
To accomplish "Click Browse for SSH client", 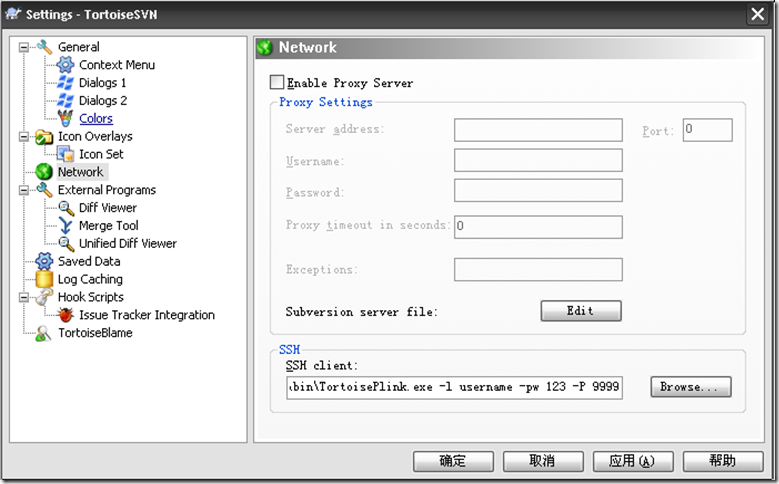I will (691, 387).
